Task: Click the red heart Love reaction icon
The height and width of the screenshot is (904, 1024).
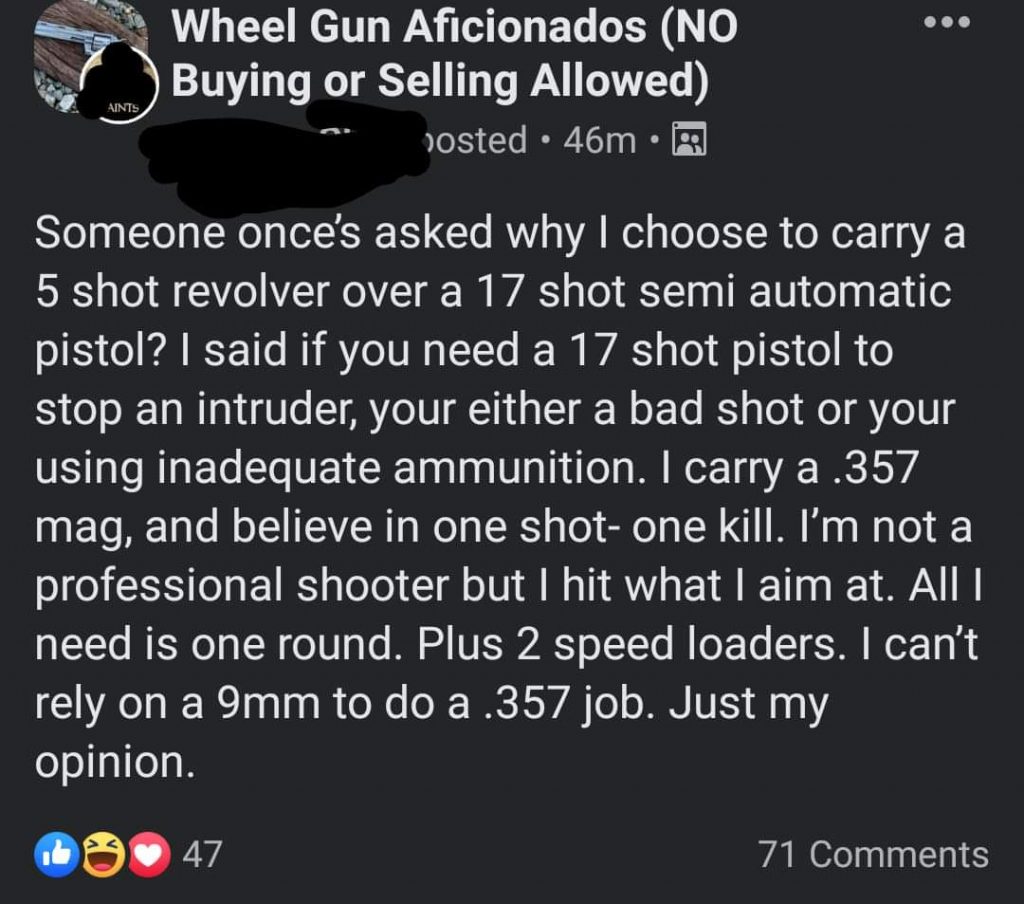Action: pyautogui.click(x=147, y=856)
